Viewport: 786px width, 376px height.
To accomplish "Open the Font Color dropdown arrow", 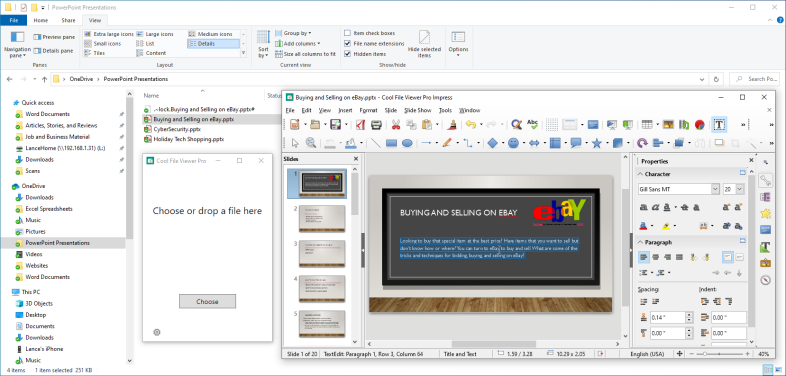I will 652,226.
